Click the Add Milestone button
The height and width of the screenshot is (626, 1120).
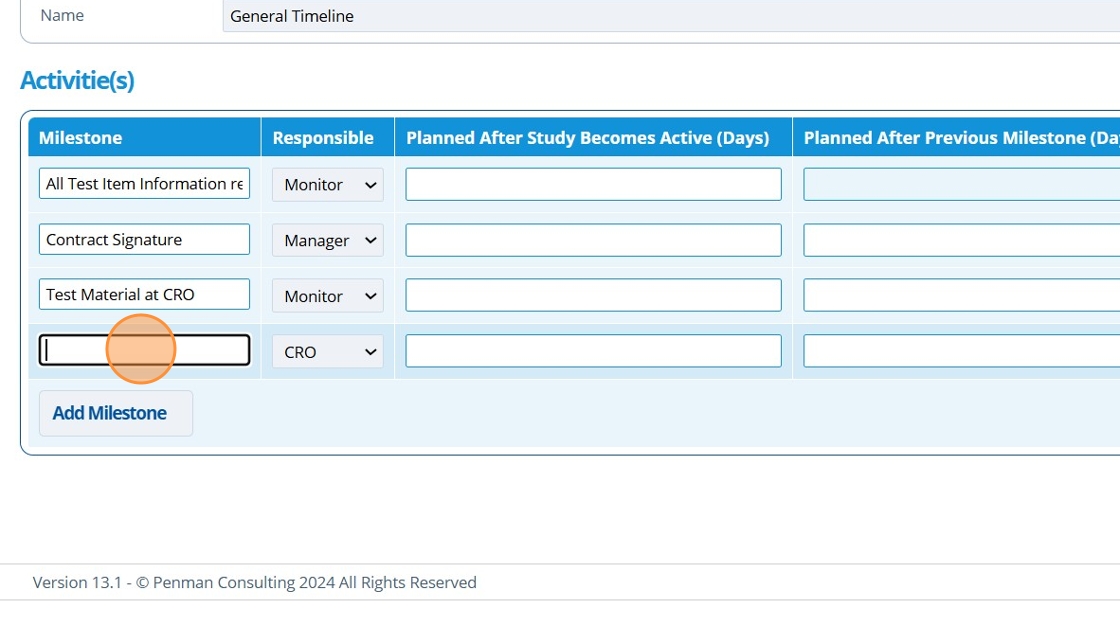(x=110, y=413)
